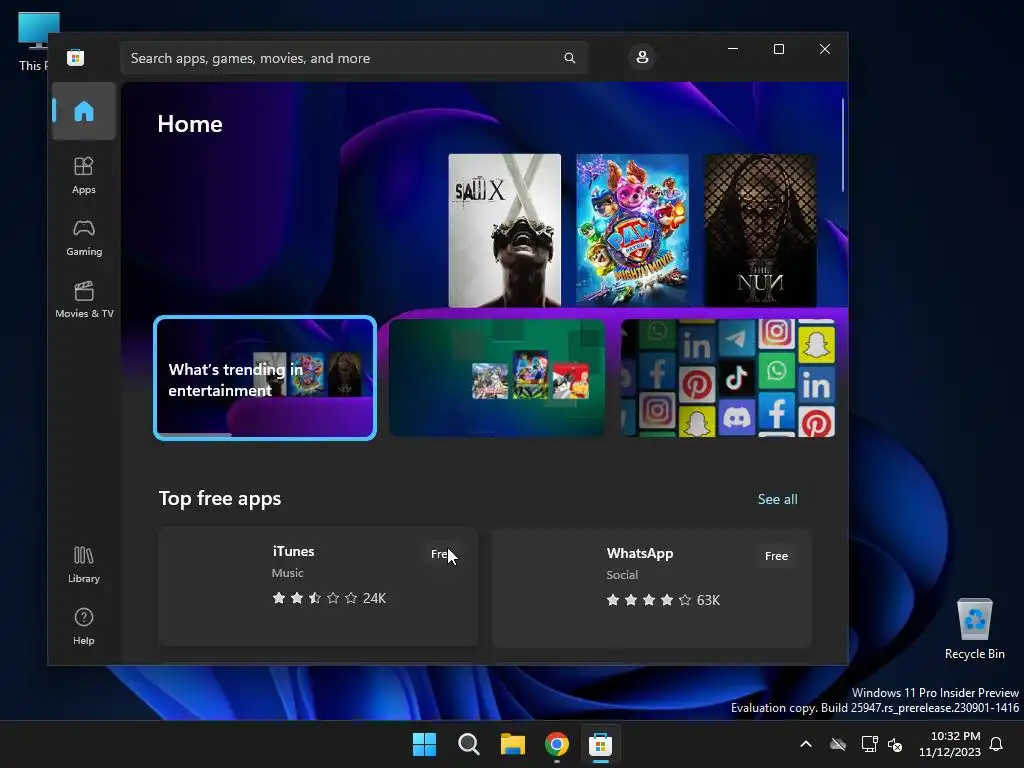
Task: Open the user account profile icon
Action: pos(642,57)
